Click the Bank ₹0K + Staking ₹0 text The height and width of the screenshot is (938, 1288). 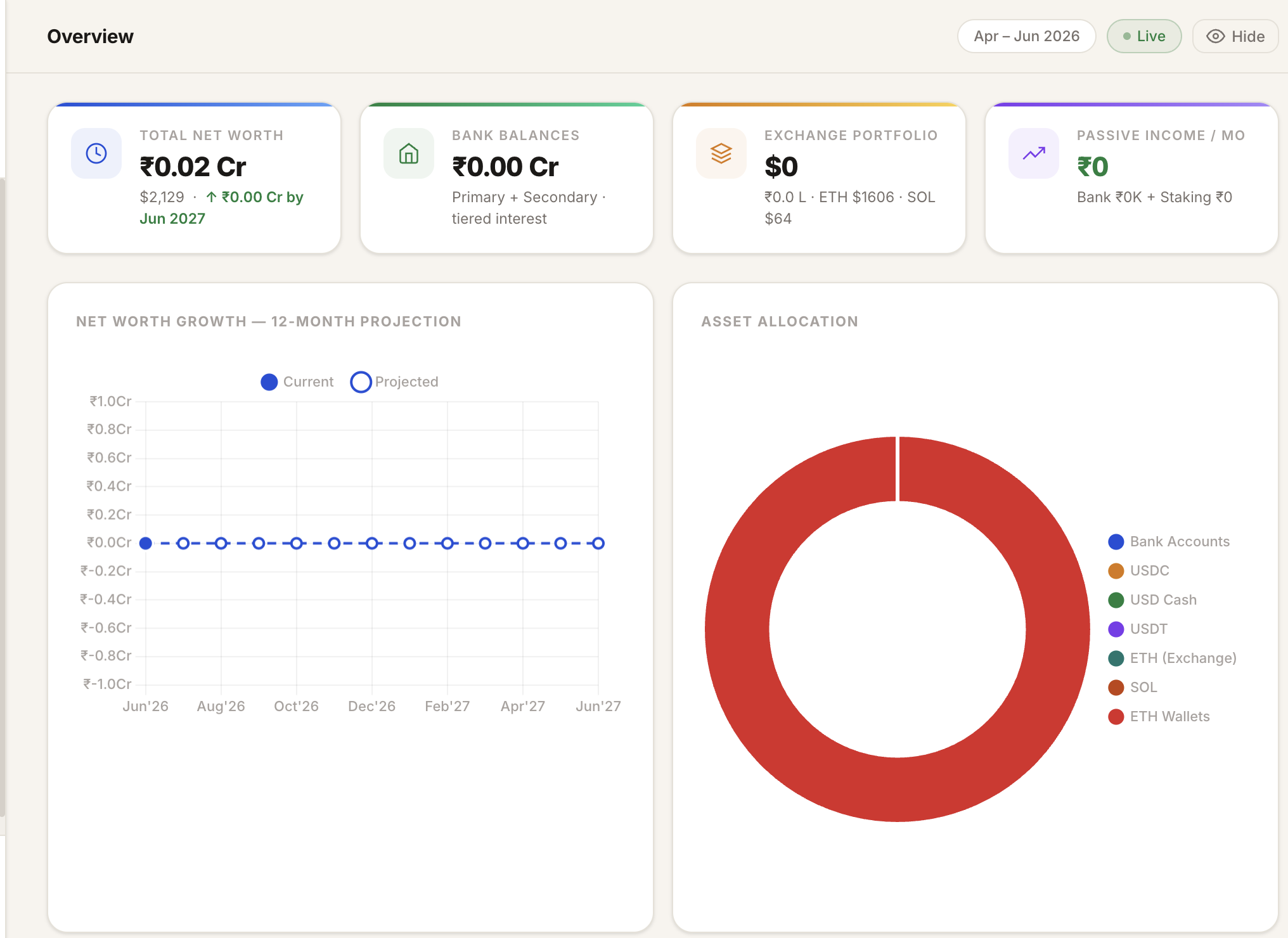tap(1154, 197)
